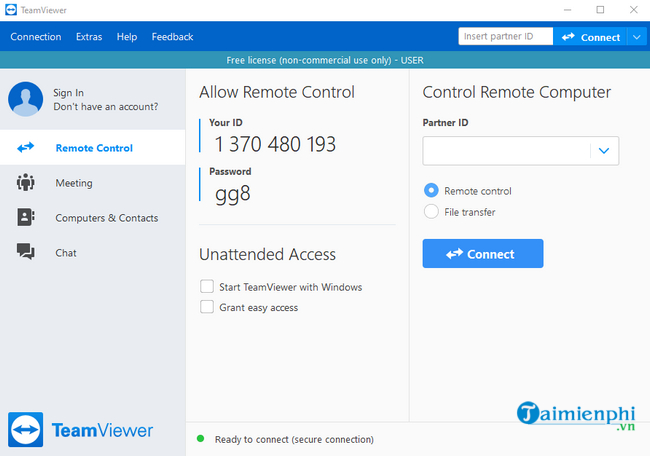Switch to the Remote Control tab label

[94, 148]
